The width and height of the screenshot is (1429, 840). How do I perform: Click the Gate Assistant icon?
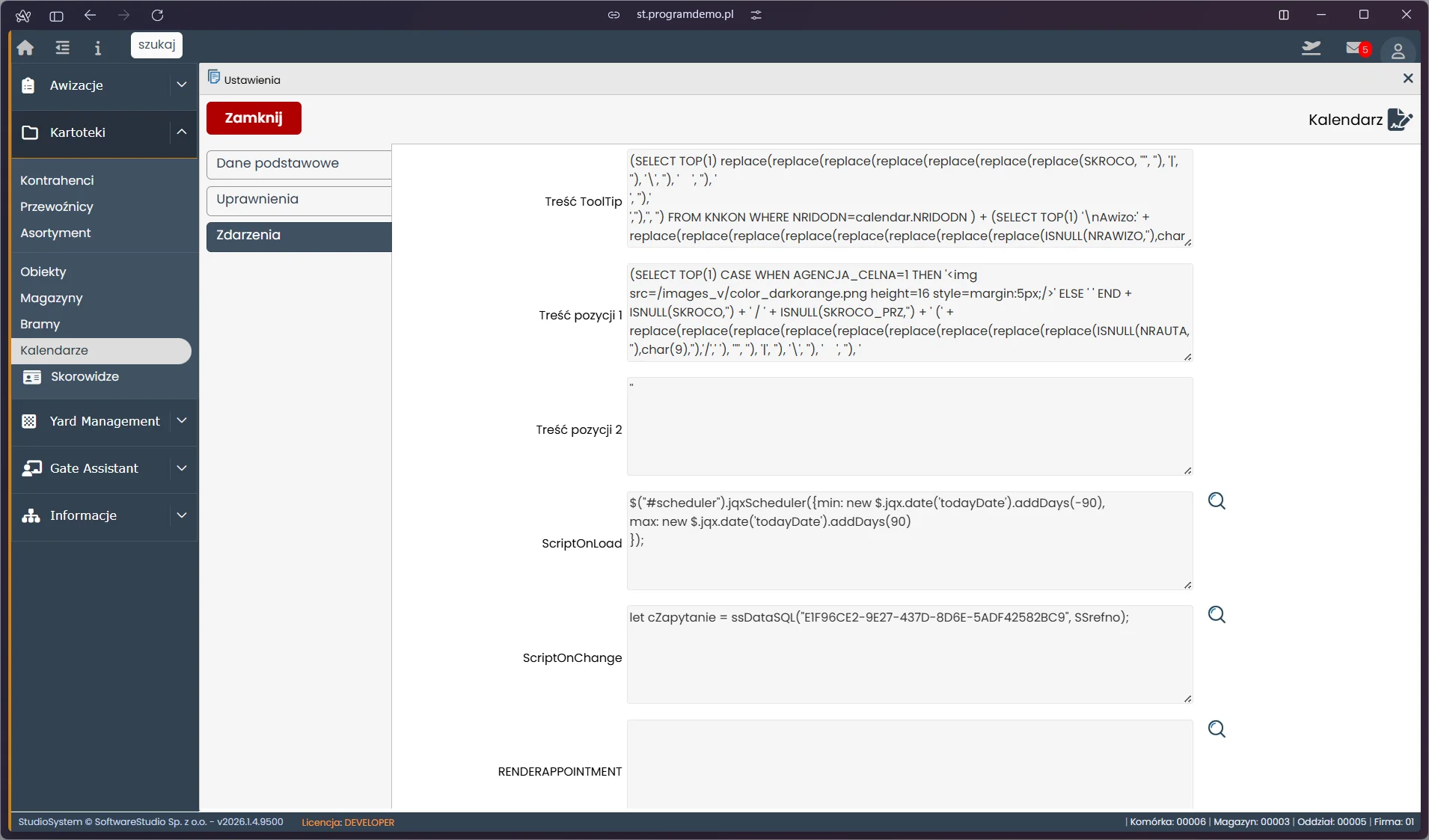[x=31, y=468]
